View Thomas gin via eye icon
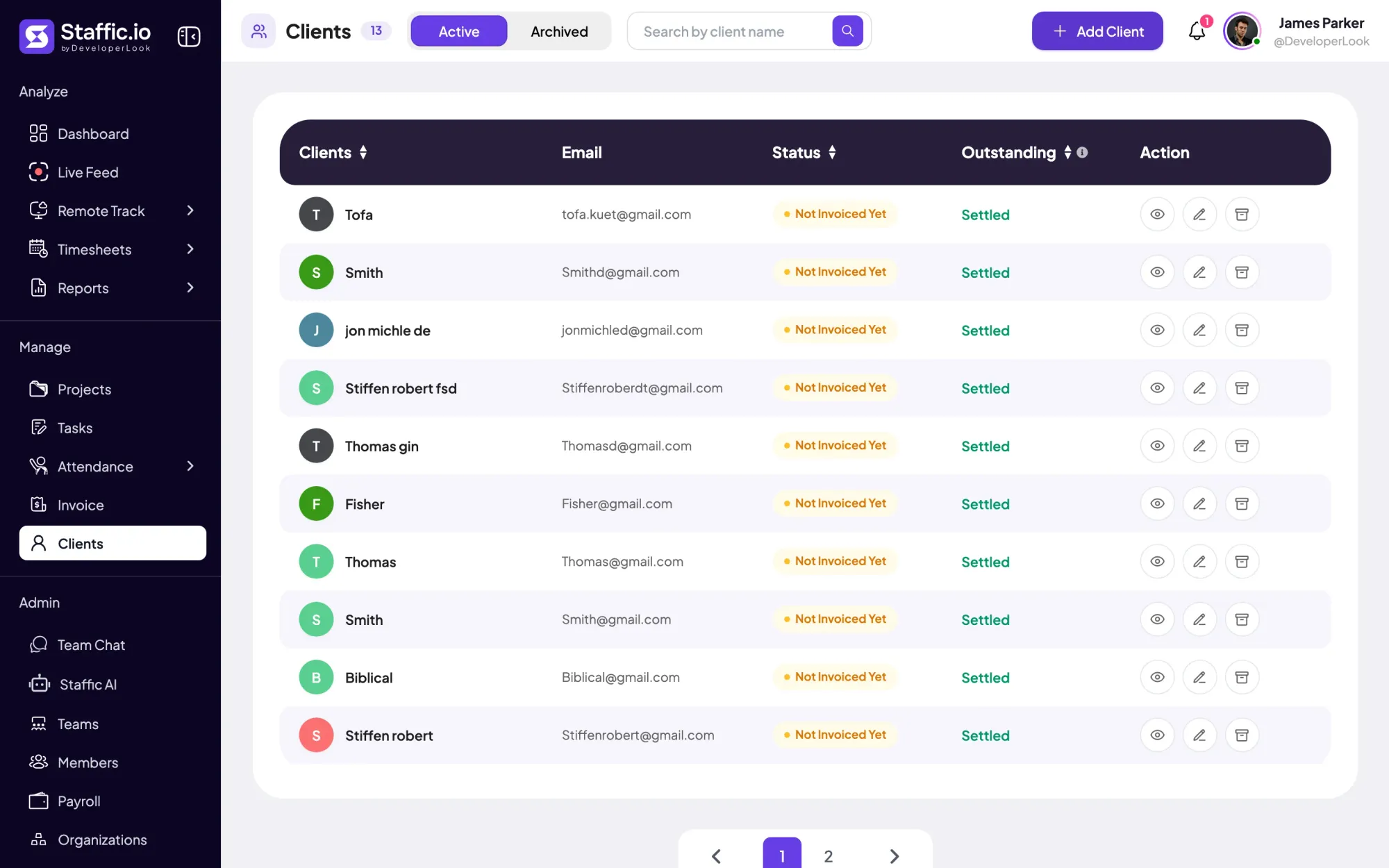 click(x=1157, y=446)
